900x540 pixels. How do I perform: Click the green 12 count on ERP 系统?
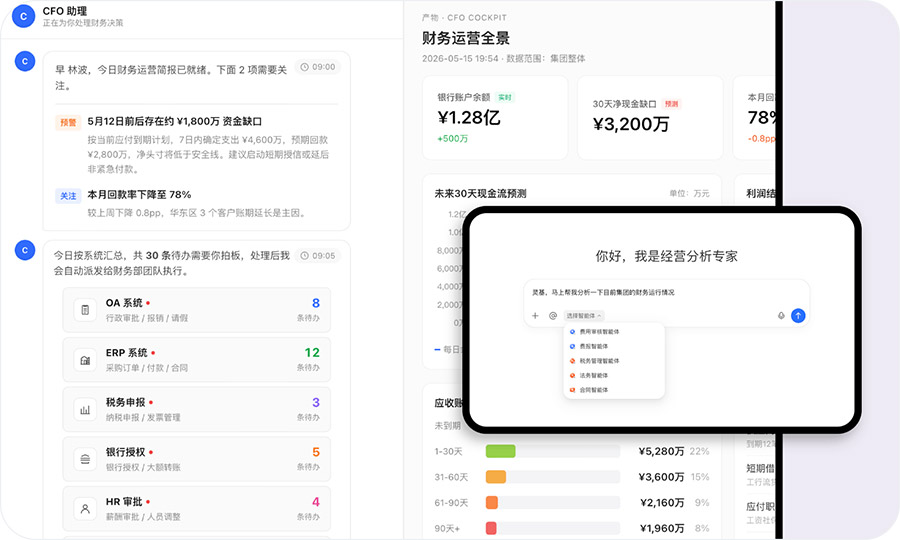[312, 352]
